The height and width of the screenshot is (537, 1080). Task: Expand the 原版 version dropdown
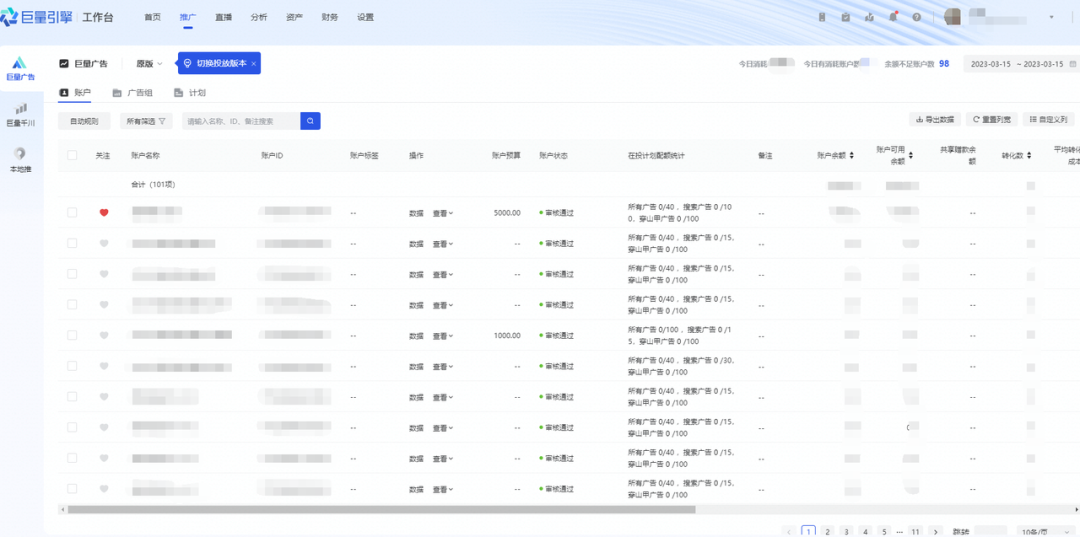(x=149, y=63)
